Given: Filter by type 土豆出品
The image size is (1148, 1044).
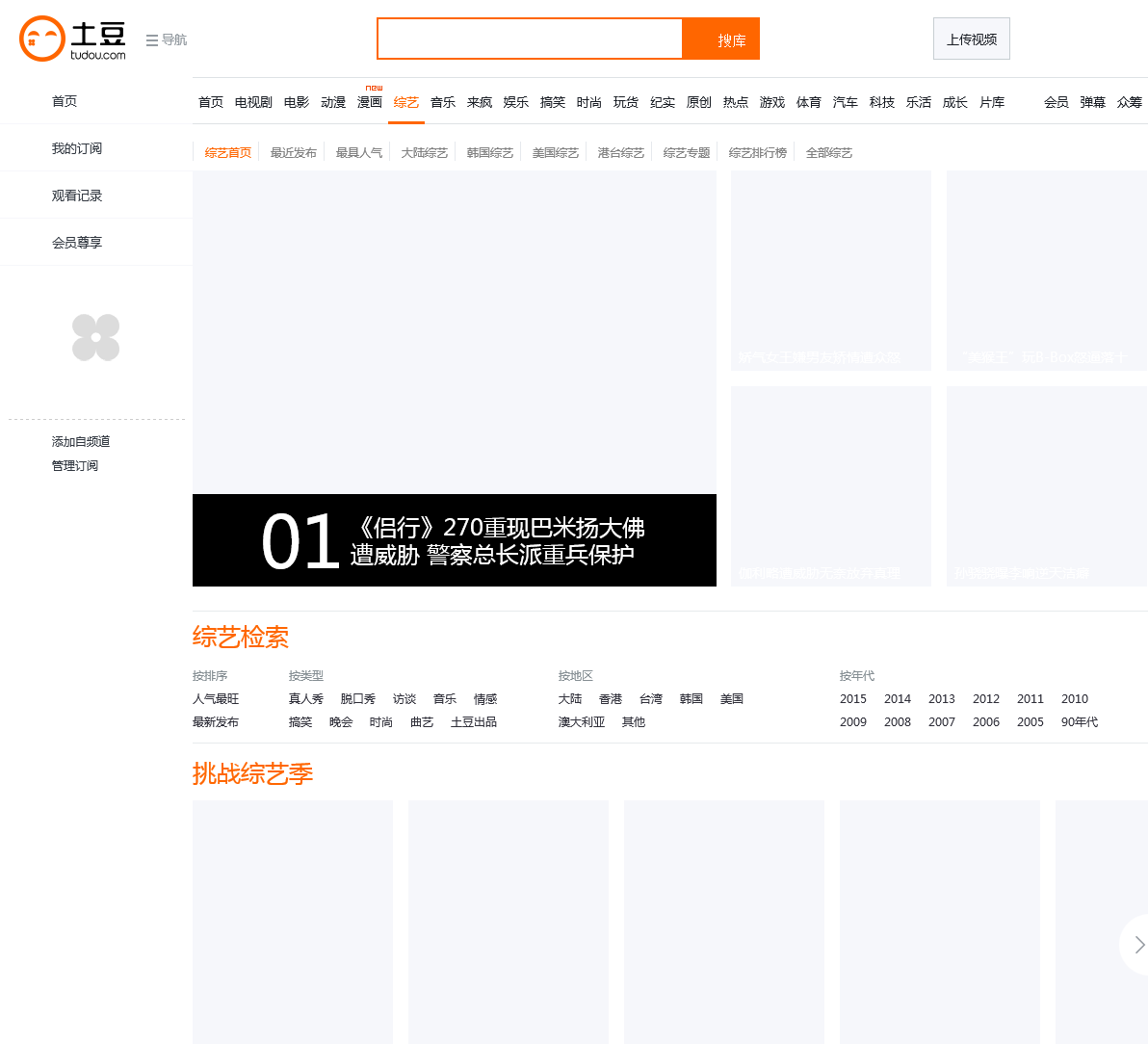Looking at the screenshot, I should [x=474, y=722].
